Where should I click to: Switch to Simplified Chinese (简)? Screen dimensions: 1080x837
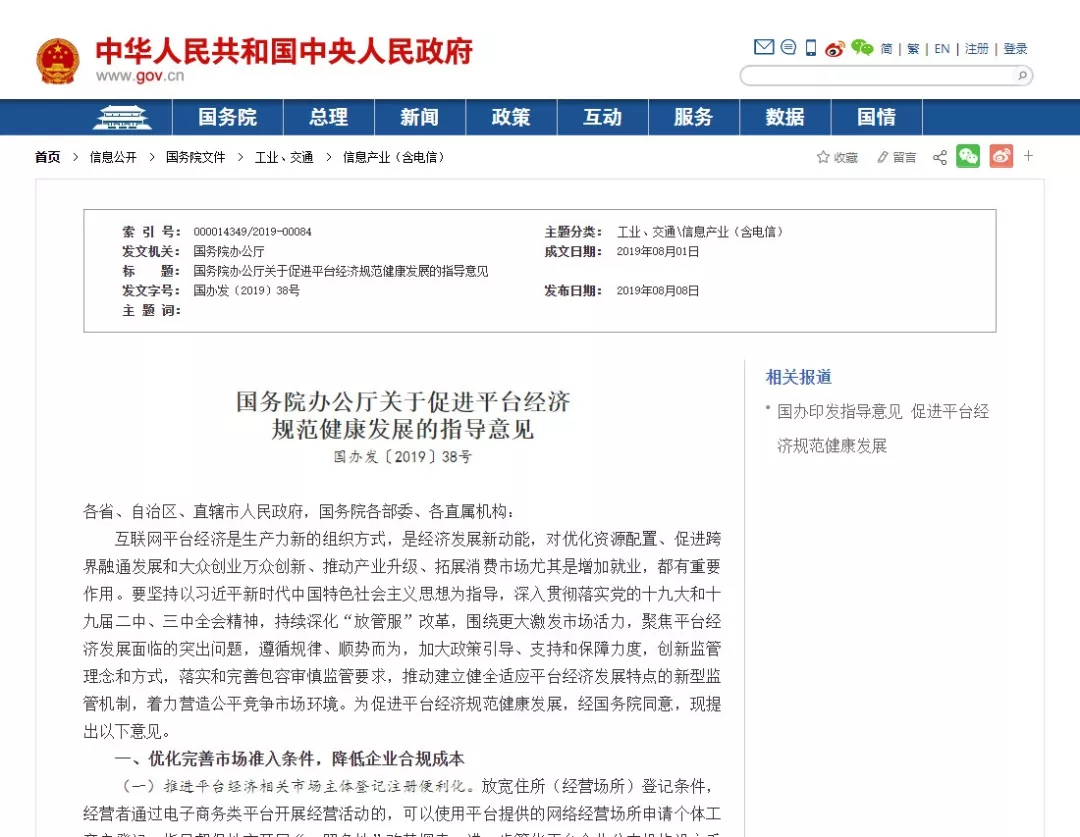(886, 49)
